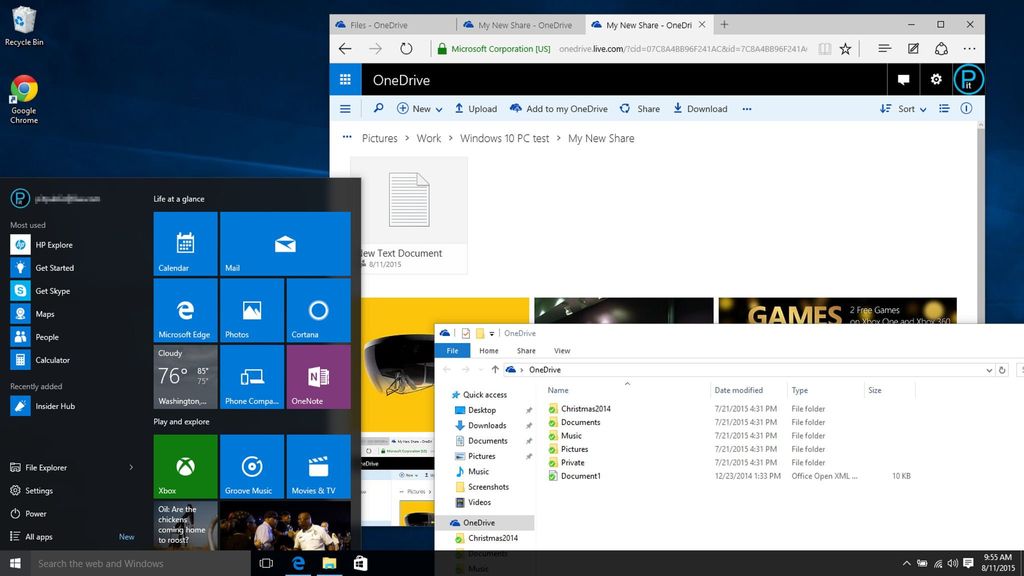This screenshot has height=576, width=1024.
Task: Expand hidden icons in the system tray
Action: pyautogui.click(x=906, y=563)
